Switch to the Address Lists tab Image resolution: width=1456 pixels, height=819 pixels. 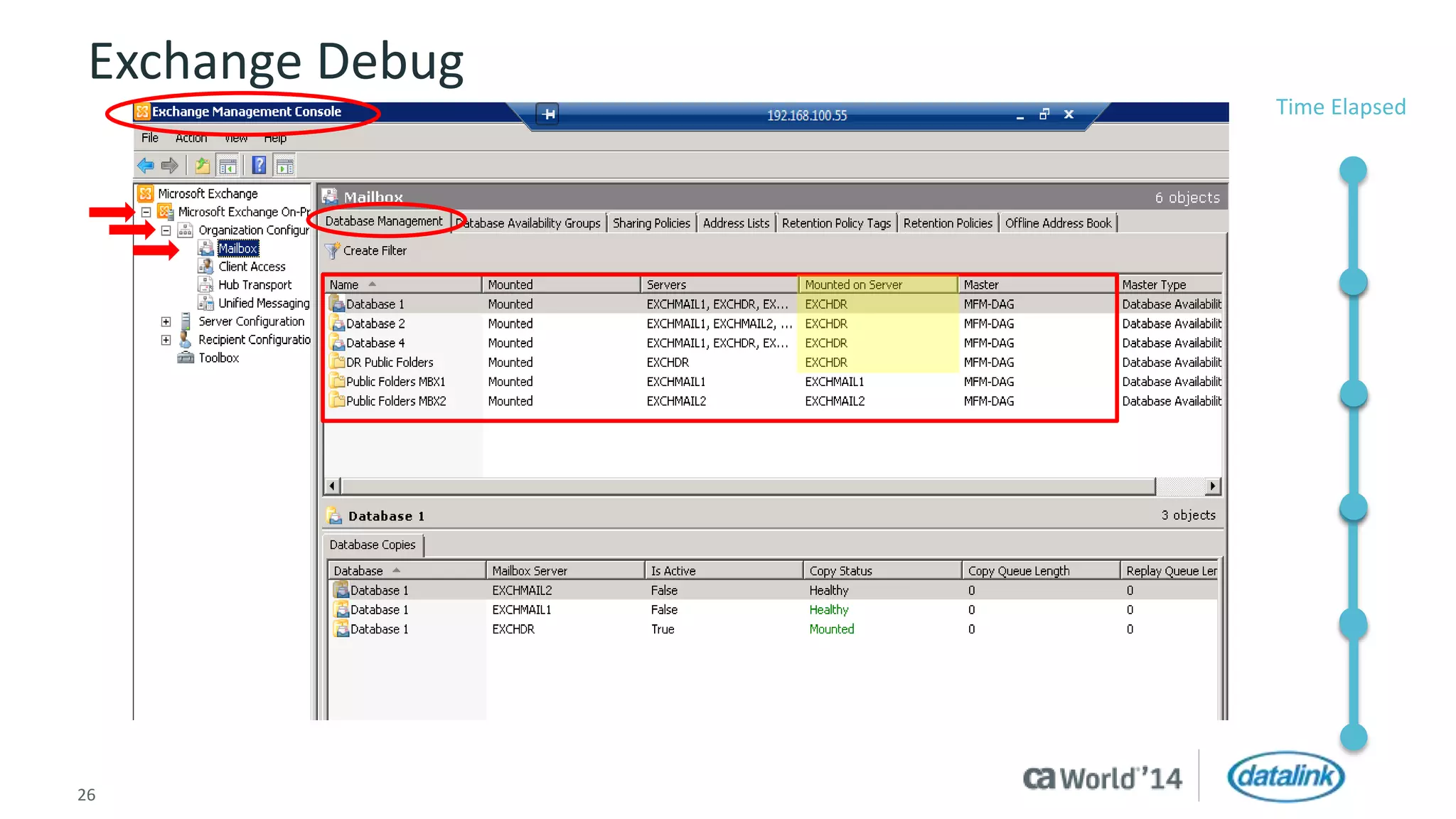[736, 223]
